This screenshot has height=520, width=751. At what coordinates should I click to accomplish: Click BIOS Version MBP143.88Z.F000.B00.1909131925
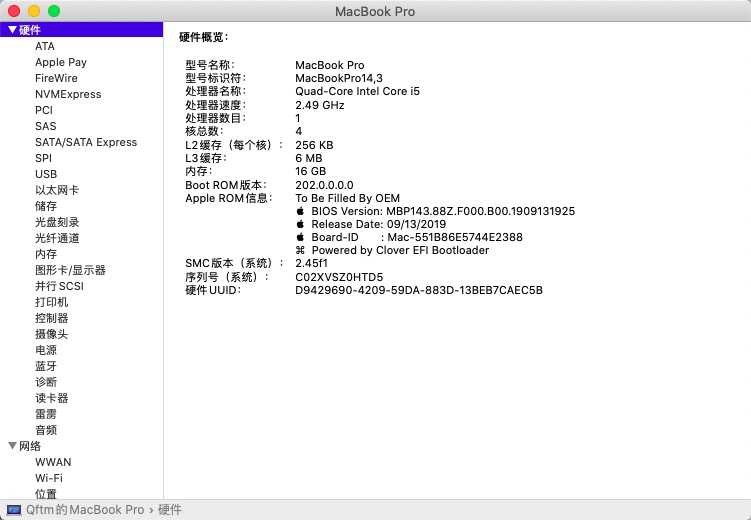coord(443,211)
